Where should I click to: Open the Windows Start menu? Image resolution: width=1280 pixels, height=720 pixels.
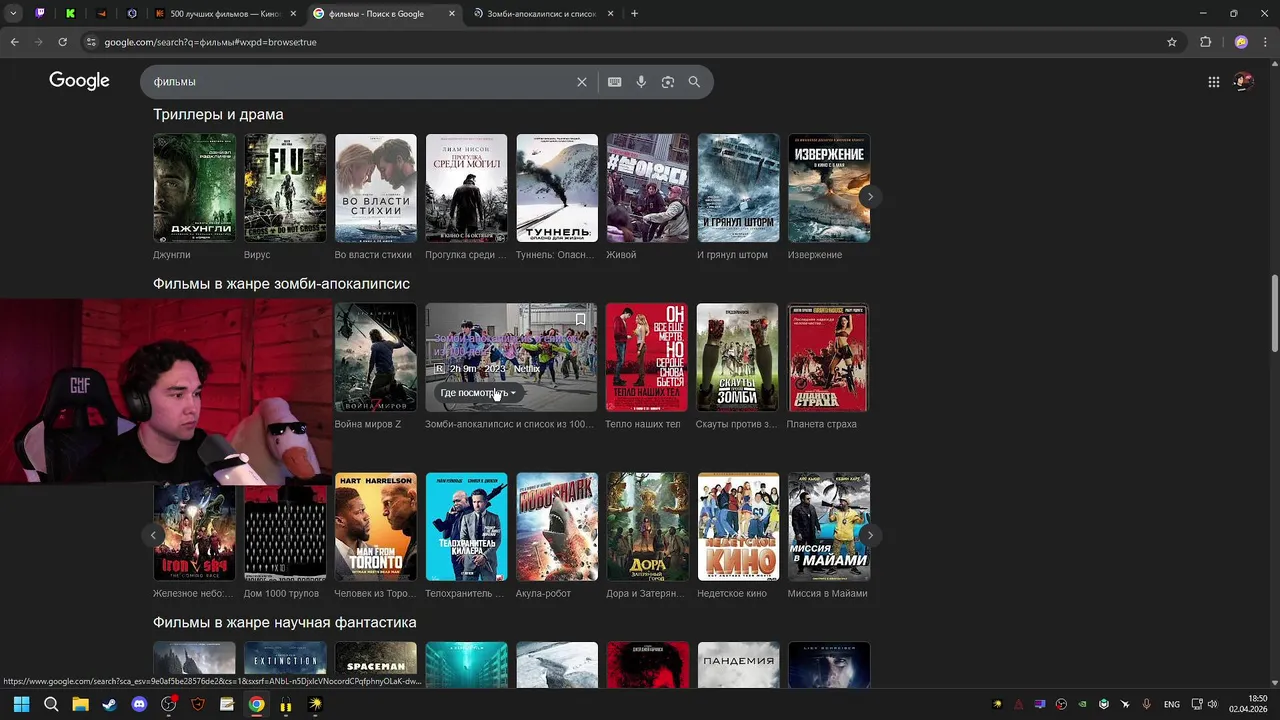pos(21,704)
